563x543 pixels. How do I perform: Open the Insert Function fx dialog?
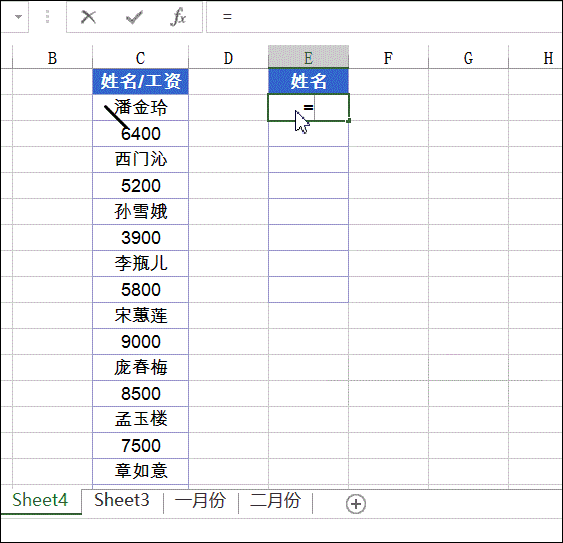tap(178, 17)
